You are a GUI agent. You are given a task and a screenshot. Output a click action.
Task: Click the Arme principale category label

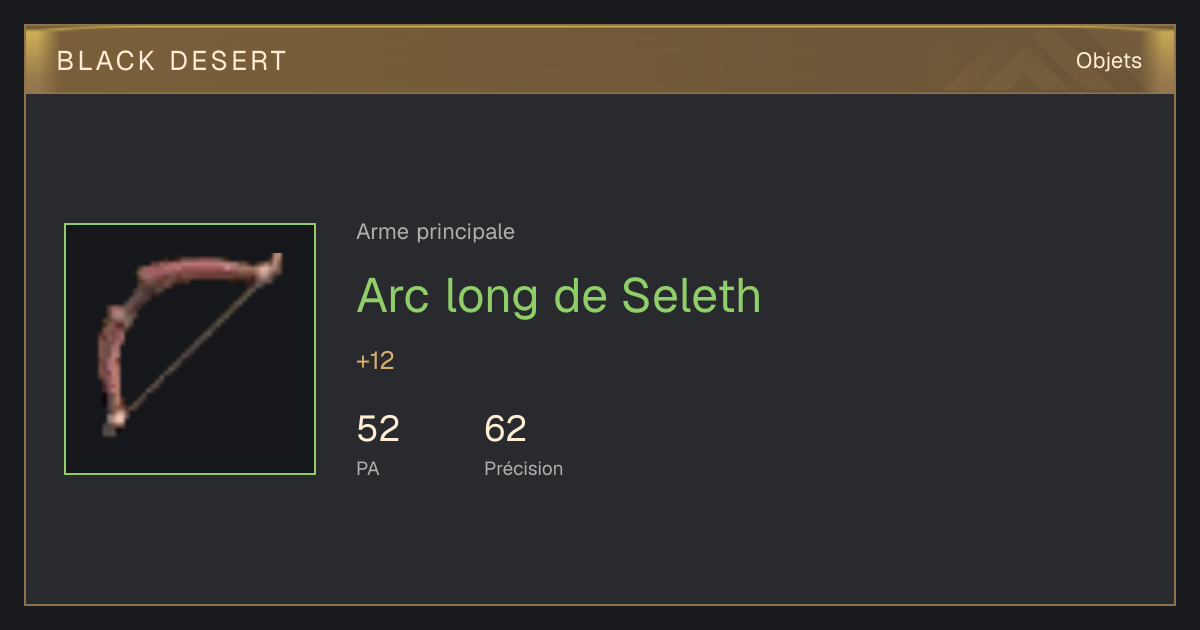tap(435, 232)
